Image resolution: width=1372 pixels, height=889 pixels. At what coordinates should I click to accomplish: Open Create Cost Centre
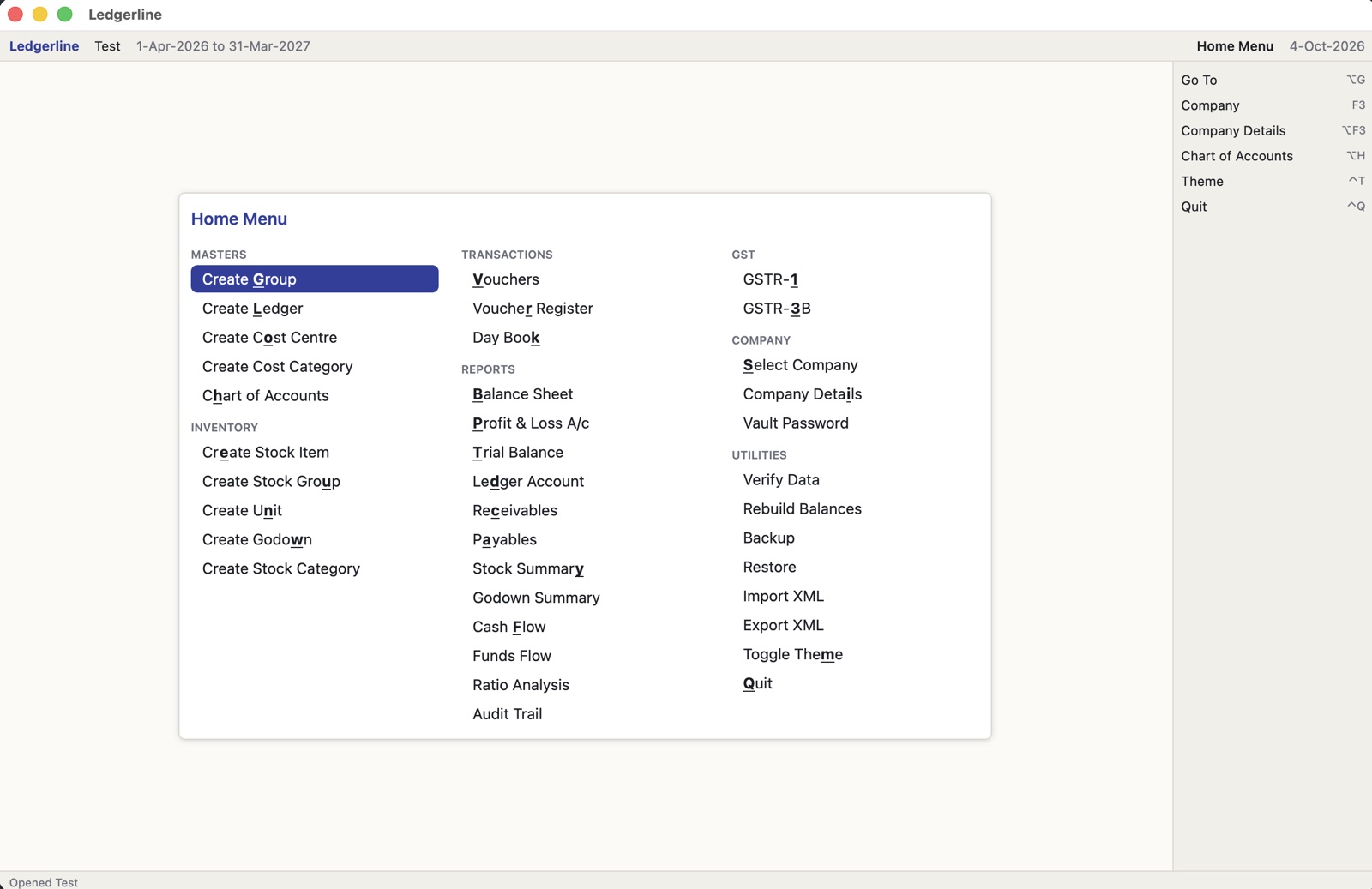tap(315, 338)
